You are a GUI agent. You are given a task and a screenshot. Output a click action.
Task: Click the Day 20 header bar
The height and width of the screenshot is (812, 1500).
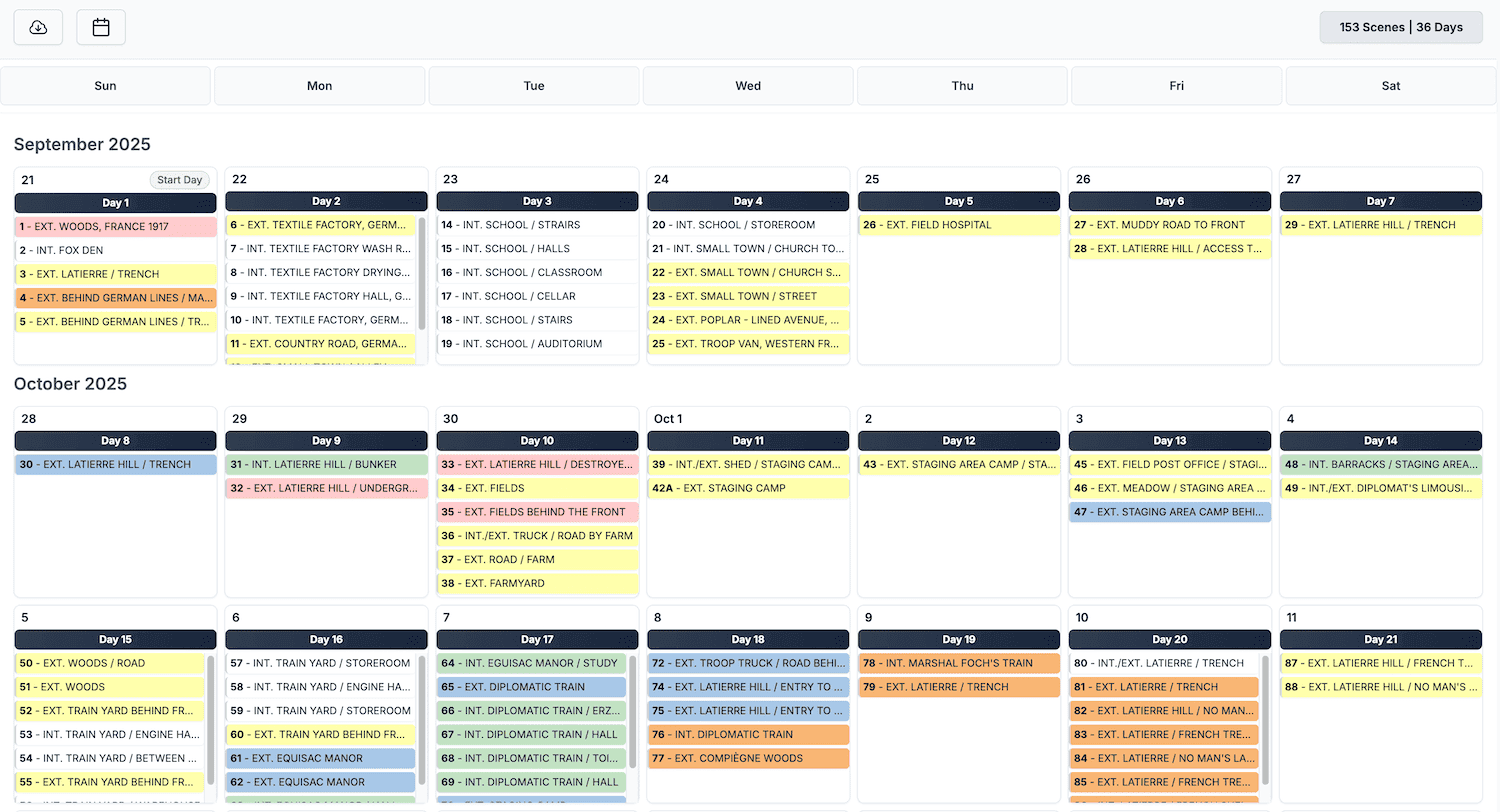(x=1170, y=639)
